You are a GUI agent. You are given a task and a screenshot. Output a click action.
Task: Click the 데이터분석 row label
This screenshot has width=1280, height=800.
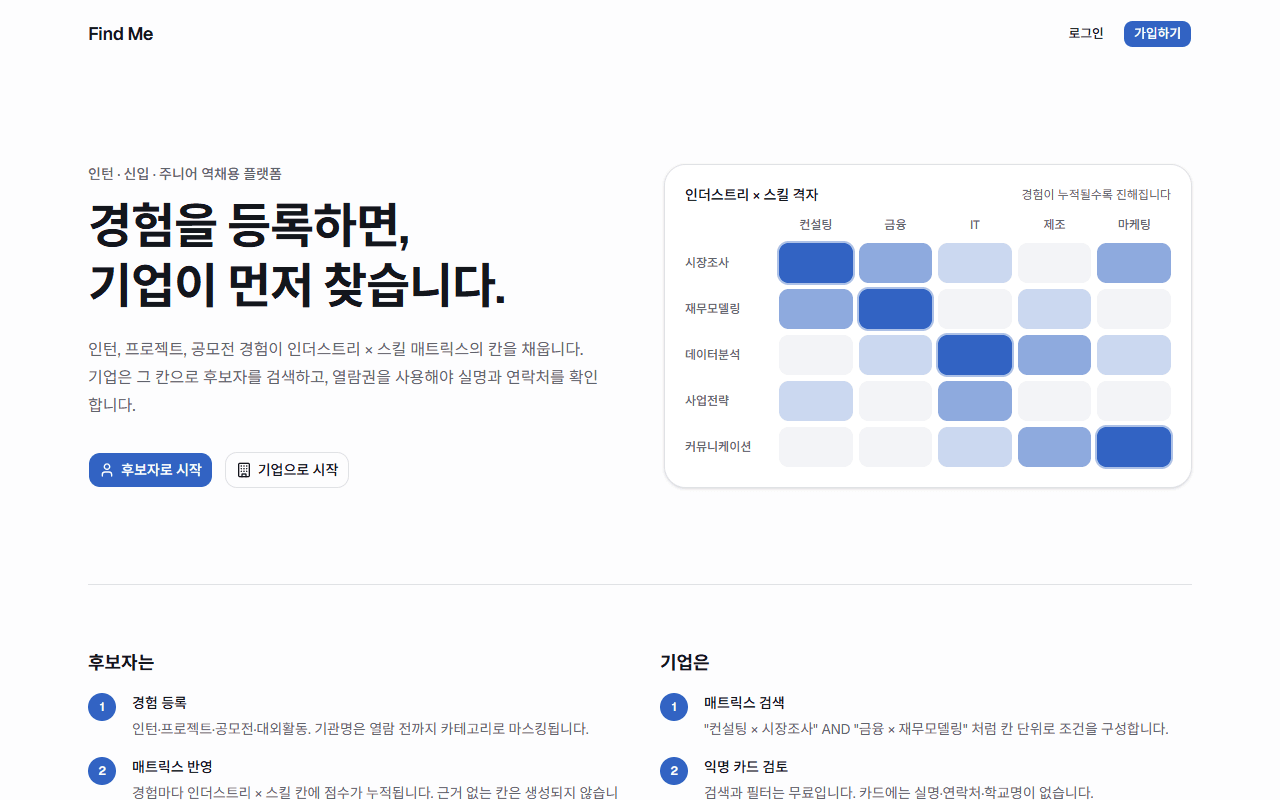(x=713, y=355)
